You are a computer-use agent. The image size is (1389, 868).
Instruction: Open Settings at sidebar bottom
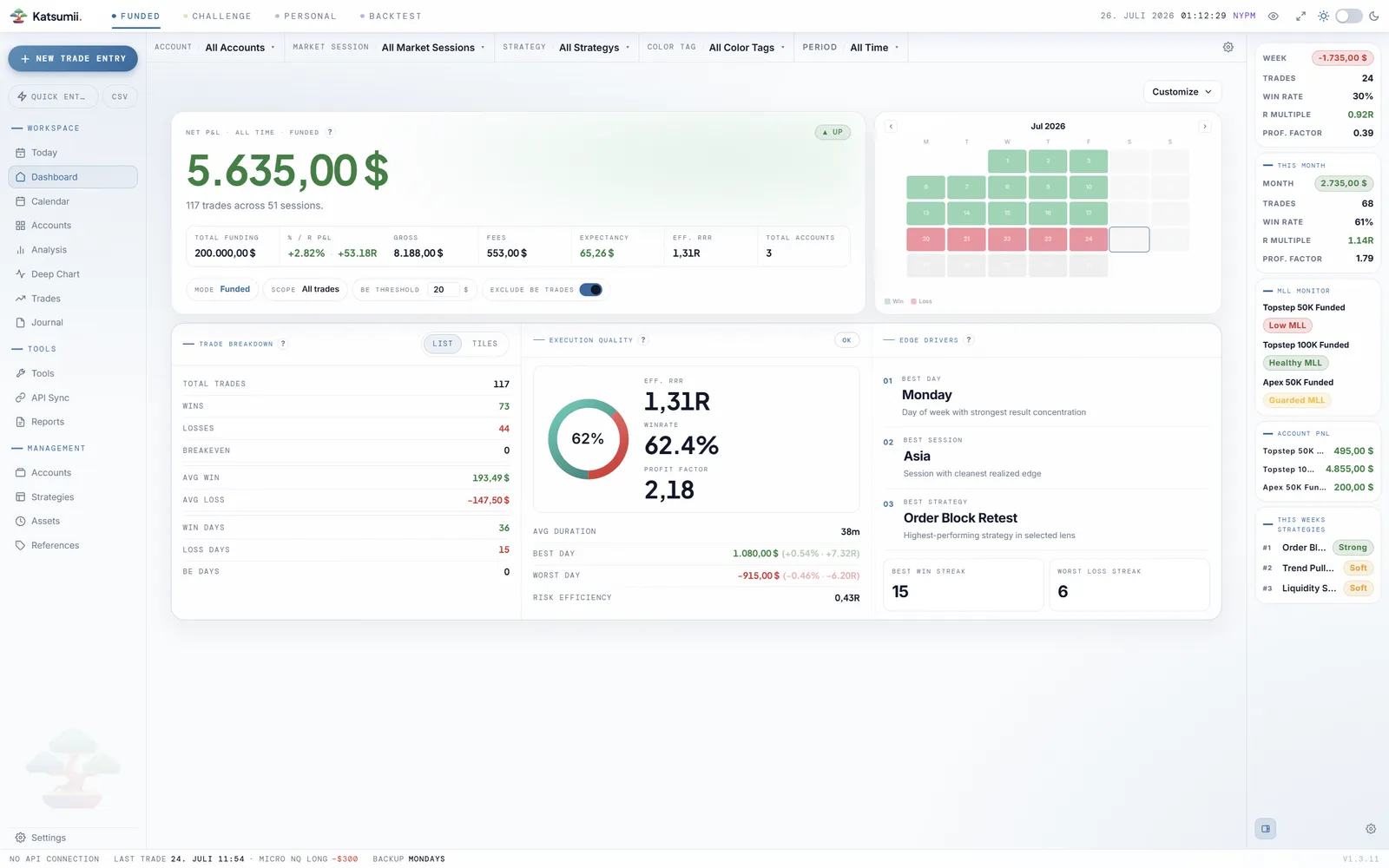pos(73,838)
